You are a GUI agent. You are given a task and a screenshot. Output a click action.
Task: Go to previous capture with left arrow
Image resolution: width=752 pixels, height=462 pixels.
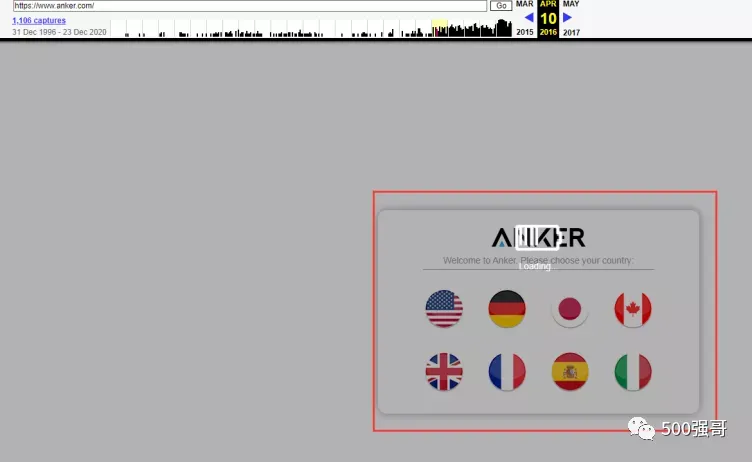[x=529, y=18]
